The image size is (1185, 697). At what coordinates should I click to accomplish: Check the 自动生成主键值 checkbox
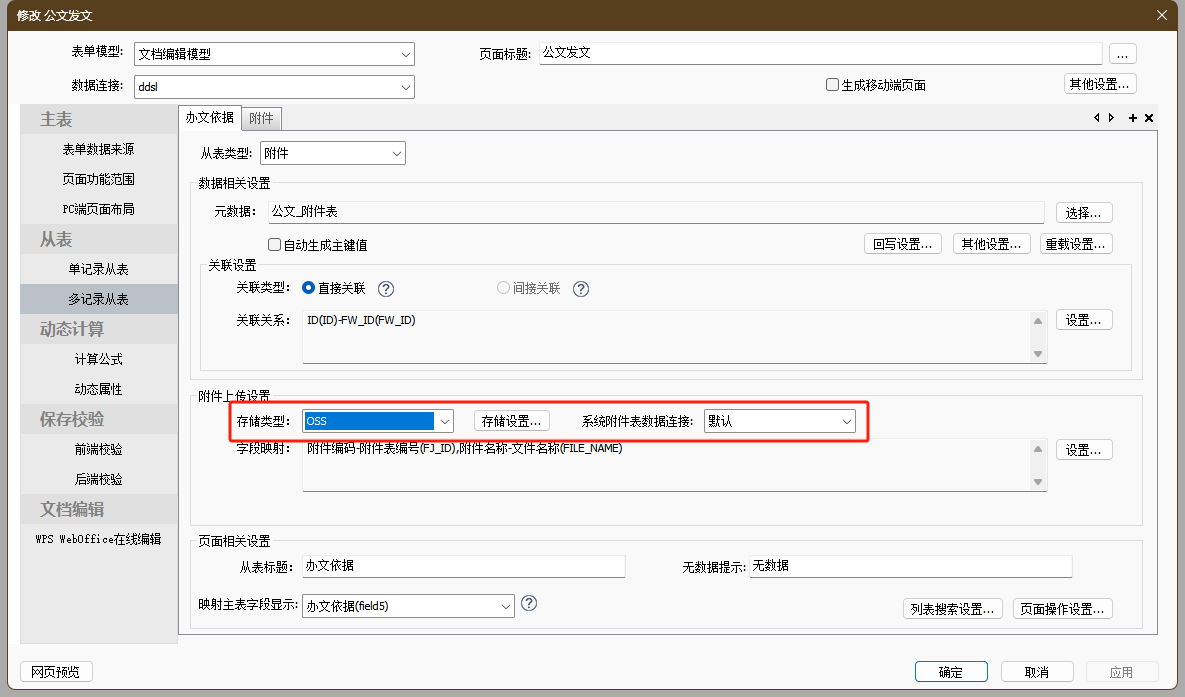coord(275,245)
